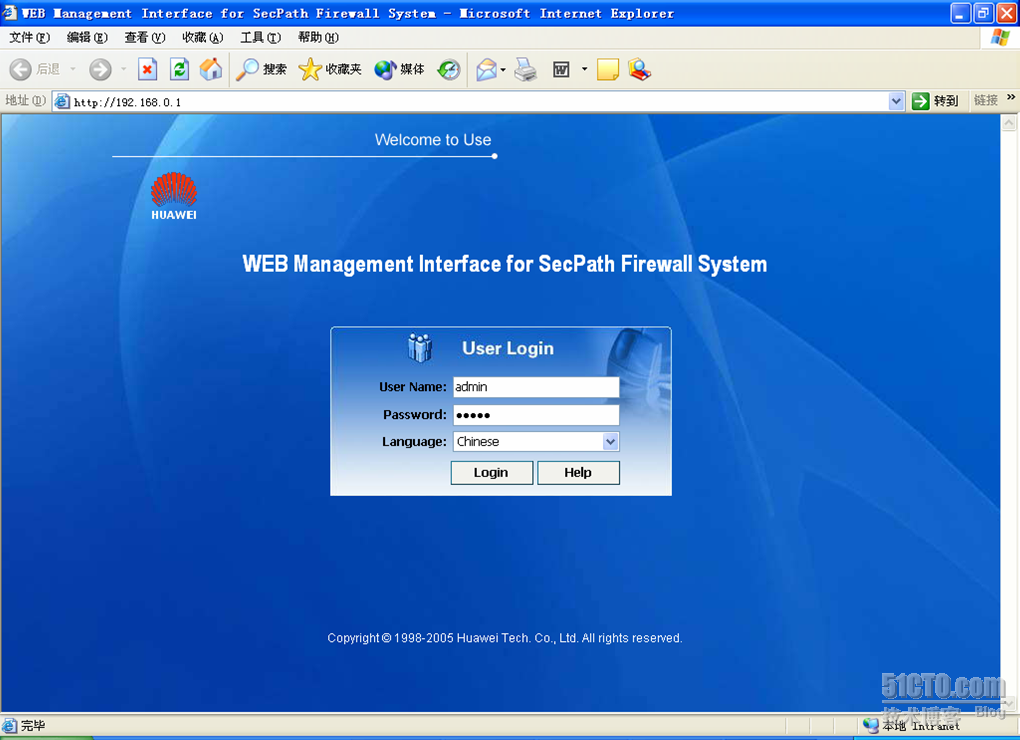Click the 链接 Links label
The image size is (1020, 740).
coord(986,100)
